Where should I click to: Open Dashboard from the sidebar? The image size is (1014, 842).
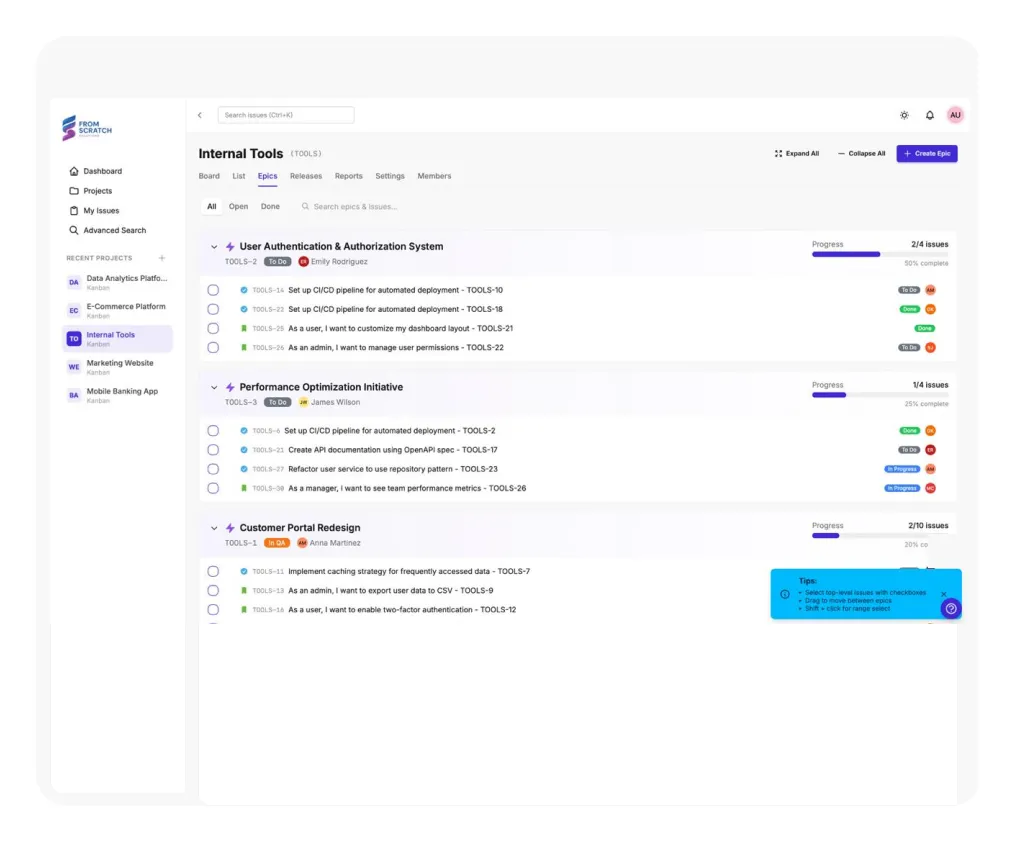[x=102, y=171]
